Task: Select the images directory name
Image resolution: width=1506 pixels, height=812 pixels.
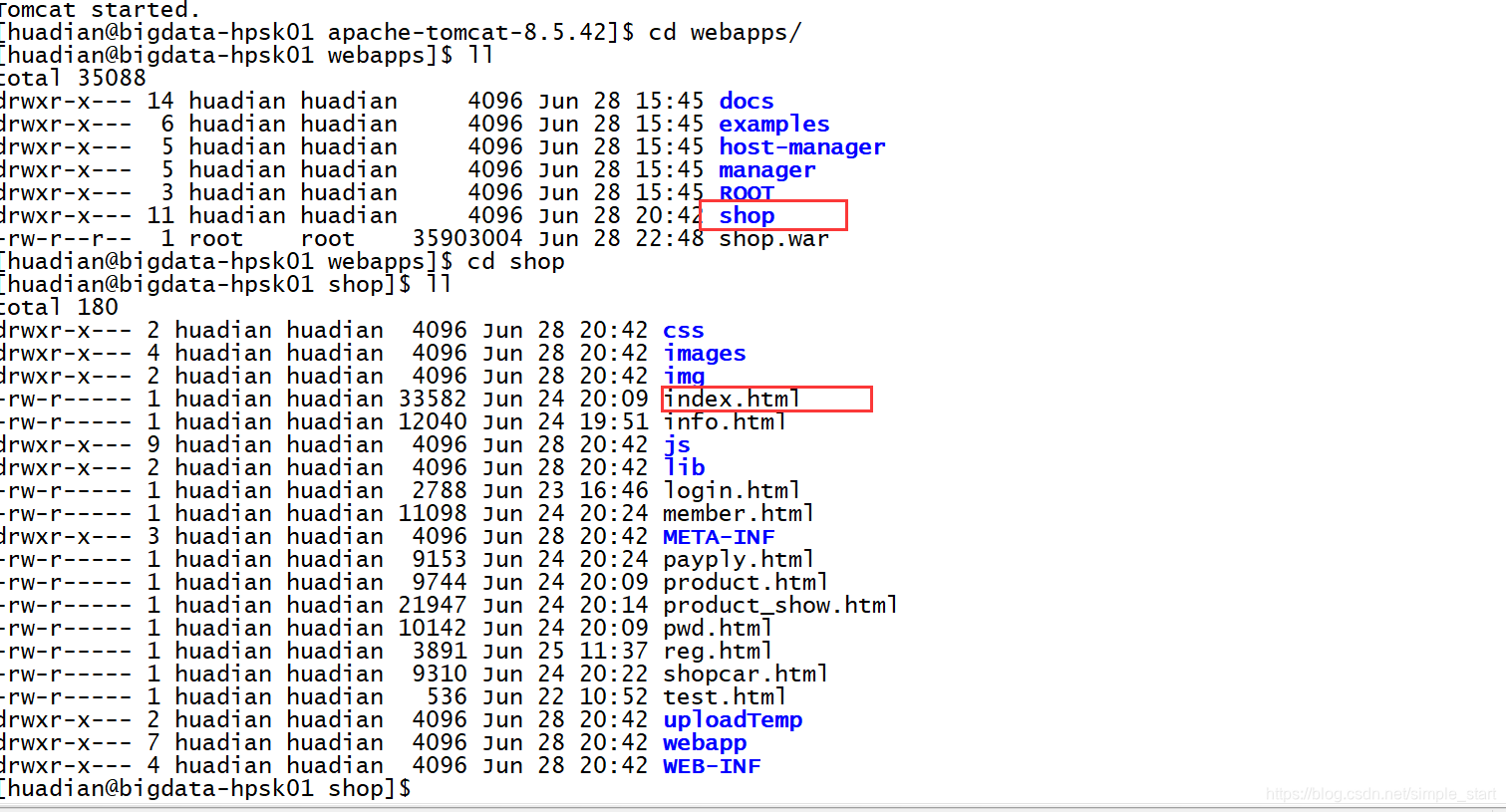Action: pos(705,354)
